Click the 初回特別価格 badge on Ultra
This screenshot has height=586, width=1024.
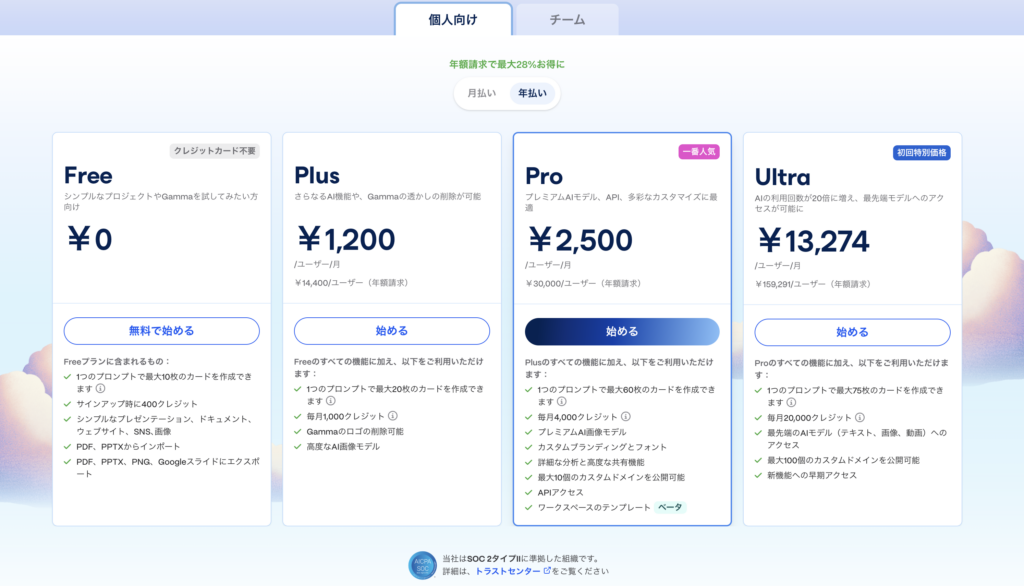(x=921, y=152)
